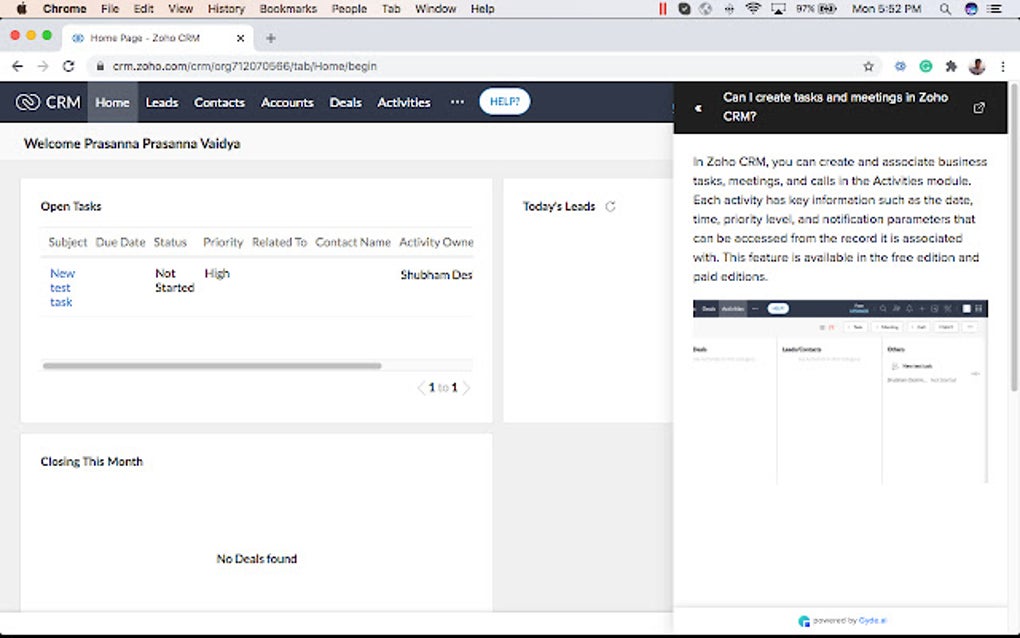This screenshot has width=1020, height=638.
Task: Click the eye-shaped extension icon in the toolbar
Action: [899, 65]
